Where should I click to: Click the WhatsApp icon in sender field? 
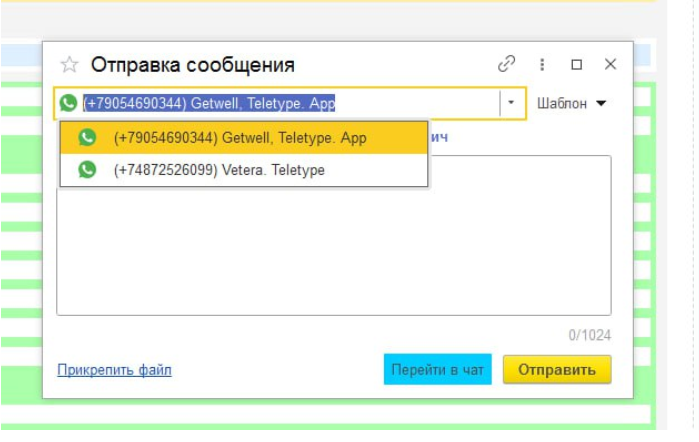pos(68,103)
